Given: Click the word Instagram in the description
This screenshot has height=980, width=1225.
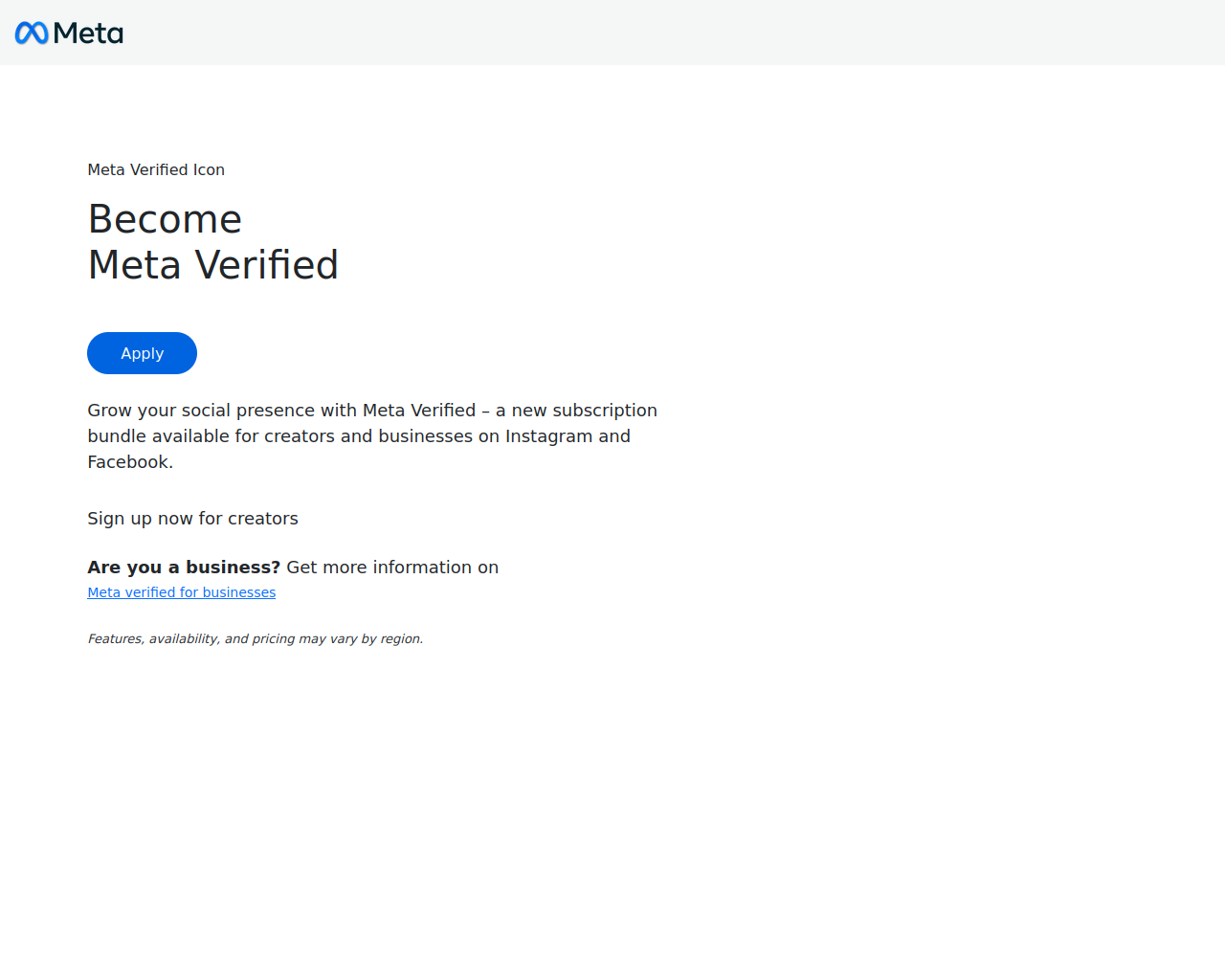Looking at the screenshot, I should coord(549,436).
